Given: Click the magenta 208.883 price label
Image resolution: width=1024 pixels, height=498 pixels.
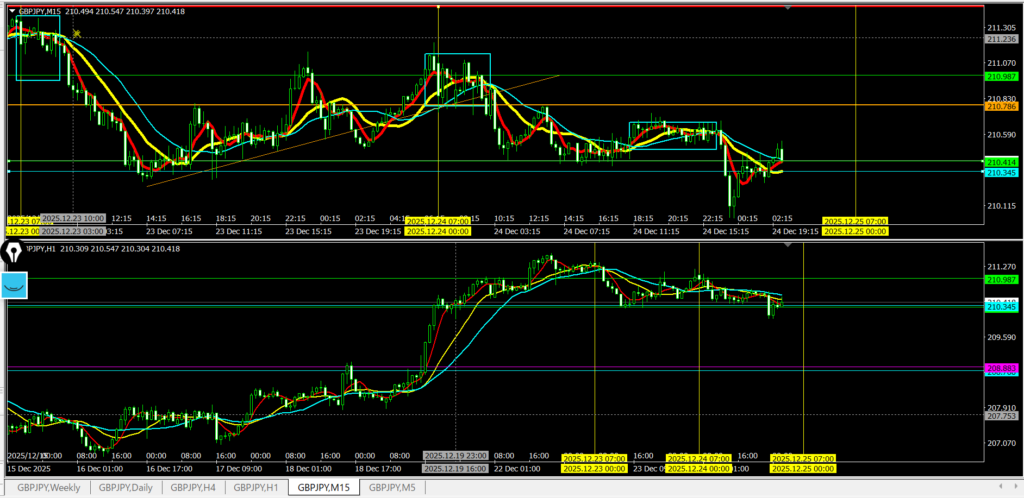Looking at the screenshot, I should coord(1002,368).
